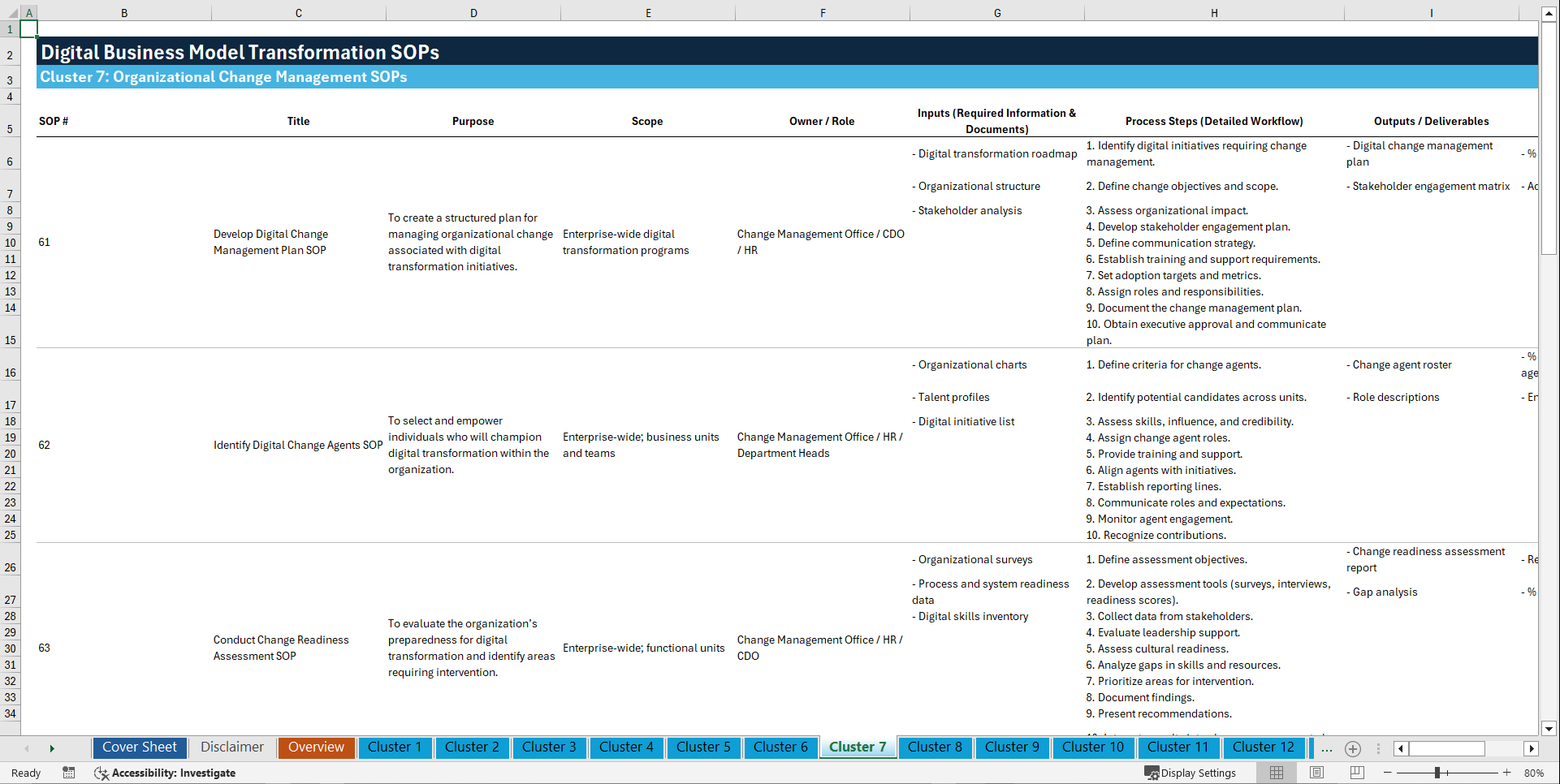Select column H header
1560x784 pixels.
1213,12
